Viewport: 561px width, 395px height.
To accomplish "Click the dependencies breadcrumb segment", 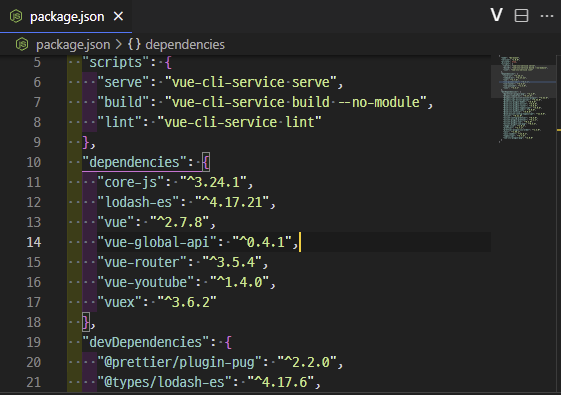I will point(185,45).
